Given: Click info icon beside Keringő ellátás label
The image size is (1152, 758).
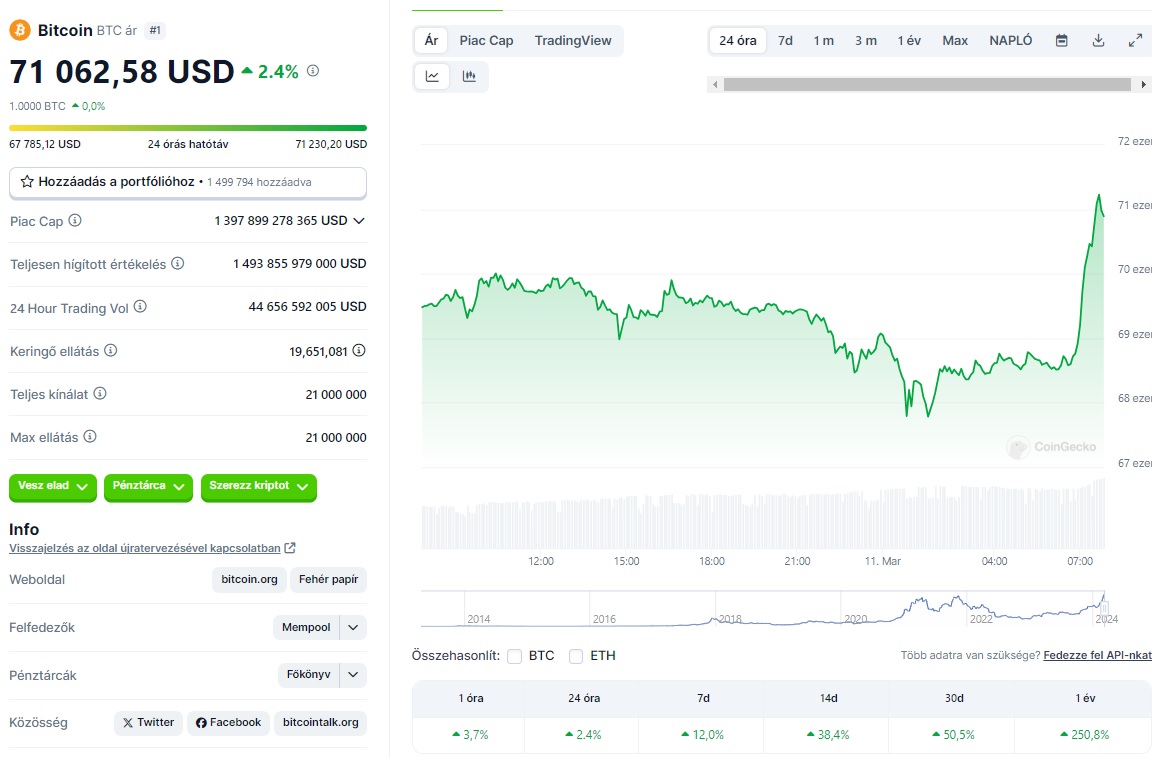Looking at the screenshot, I should [x=111, y=350].
